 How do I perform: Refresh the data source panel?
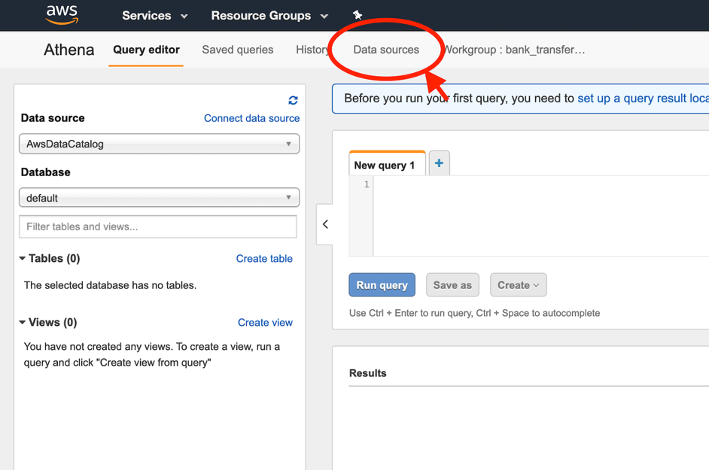click(x=293, y=100)
